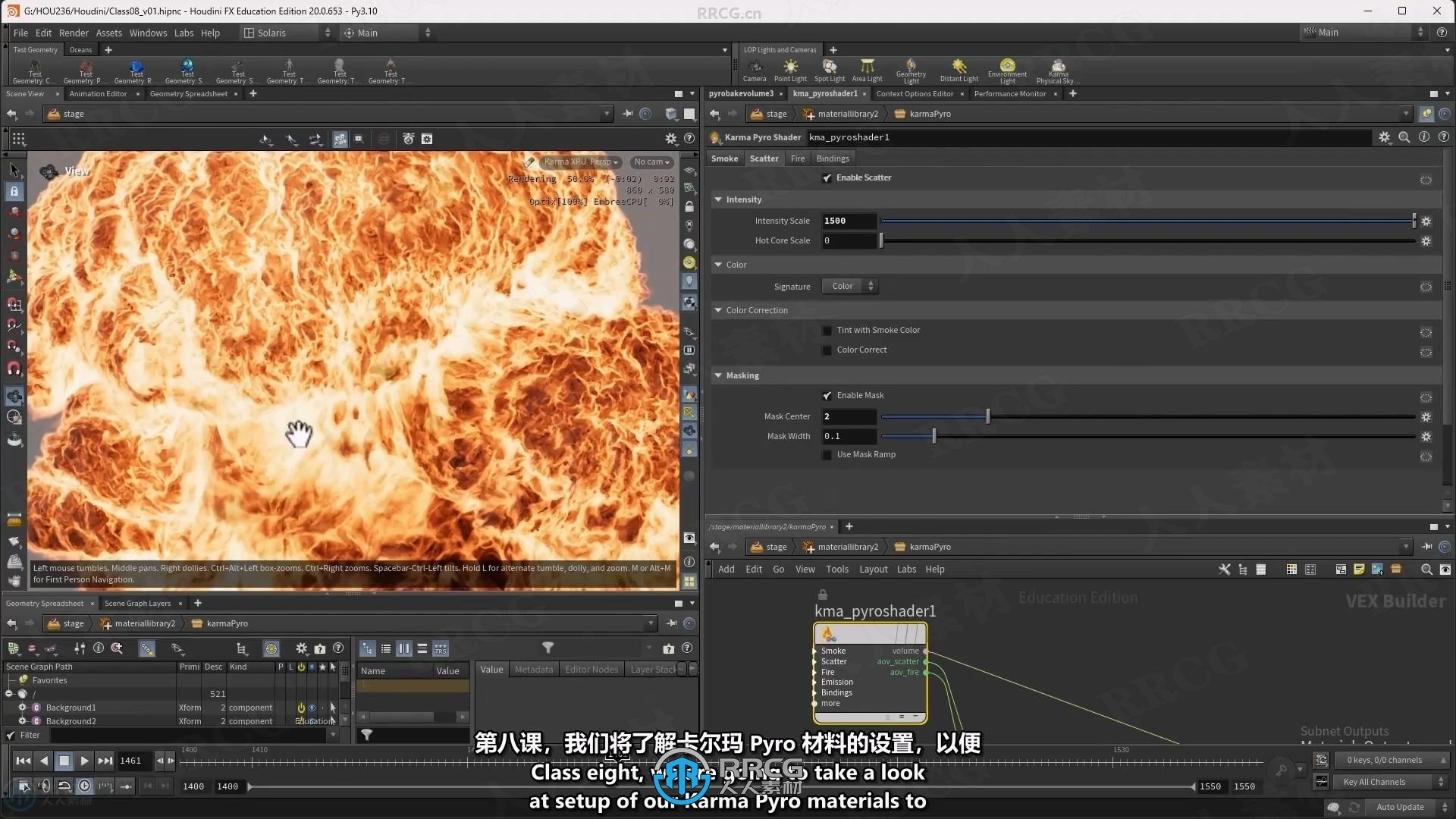Stop timeline playback
This screenshot has height=819, width=1456.
(x=64, y=761)
